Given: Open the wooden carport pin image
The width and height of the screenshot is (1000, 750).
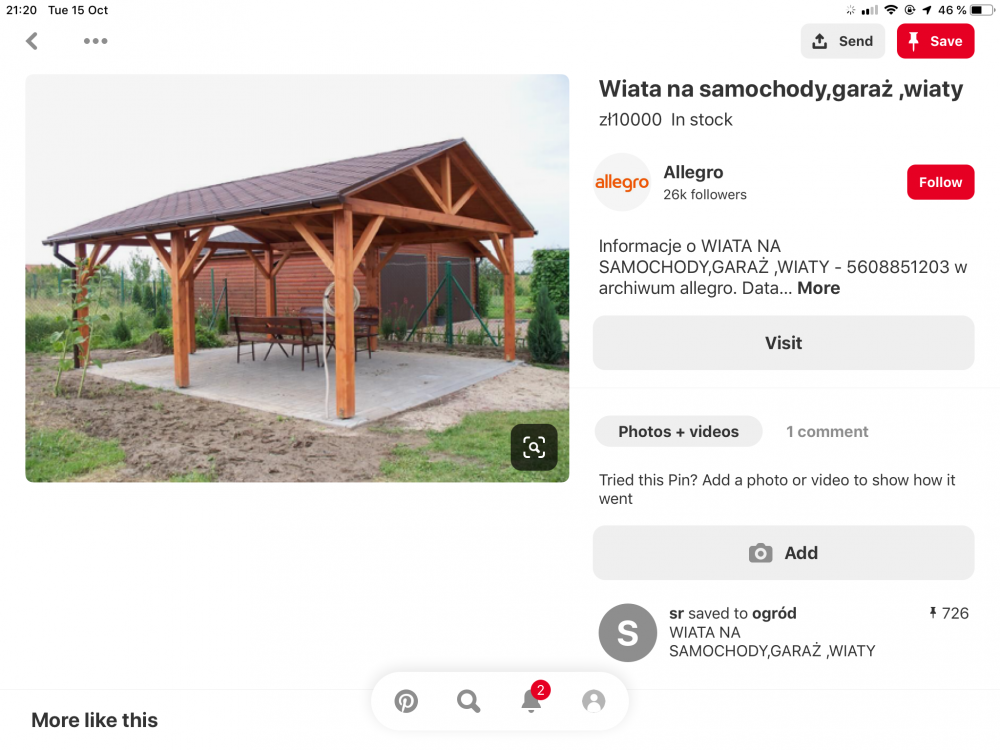Looking at the screenshot, I should (297, 278).
